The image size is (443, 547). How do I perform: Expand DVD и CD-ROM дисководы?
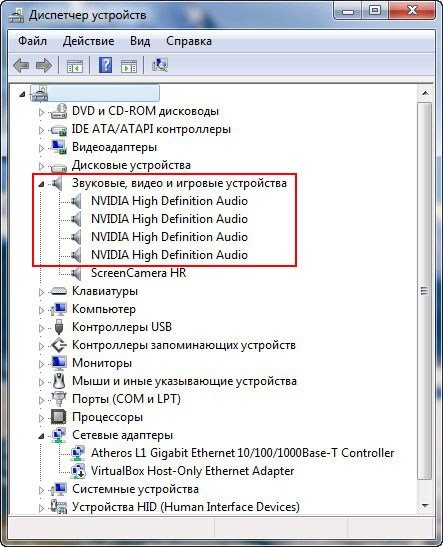(41, 112)
